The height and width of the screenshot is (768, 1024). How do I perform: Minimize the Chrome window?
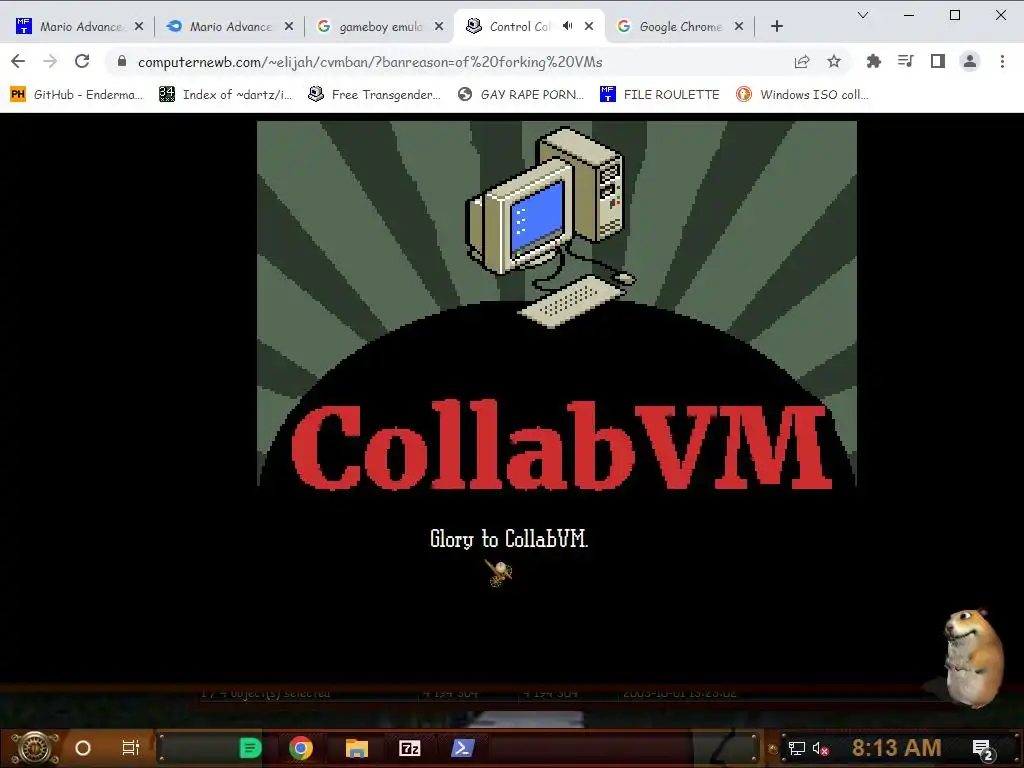point(908,15)
